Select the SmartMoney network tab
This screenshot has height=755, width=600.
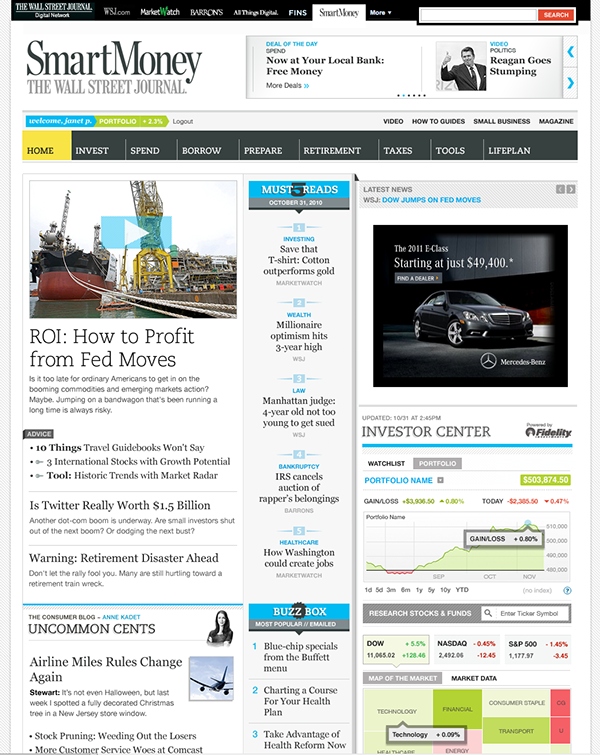(339, 13)
